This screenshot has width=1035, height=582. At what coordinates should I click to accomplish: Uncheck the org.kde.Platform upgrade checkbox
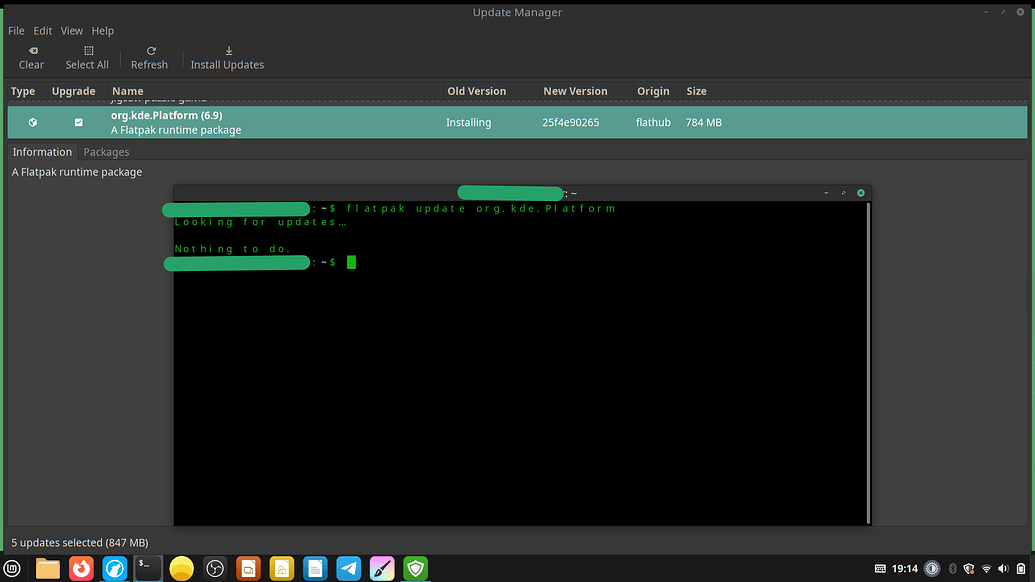point(78,122)
